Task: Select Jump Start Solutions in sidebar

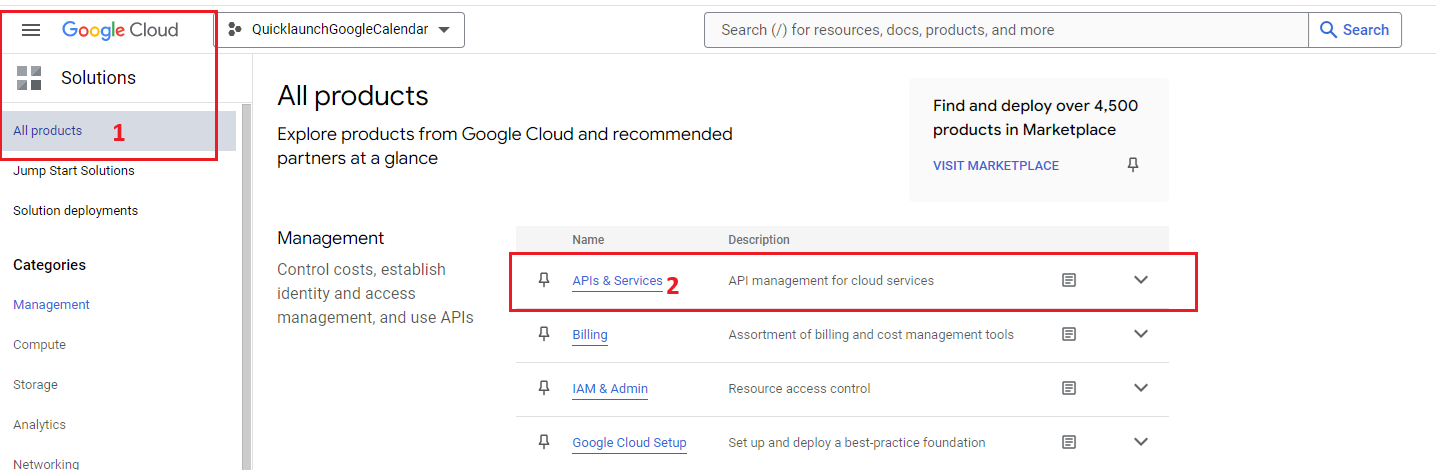Action: point(74,171)
